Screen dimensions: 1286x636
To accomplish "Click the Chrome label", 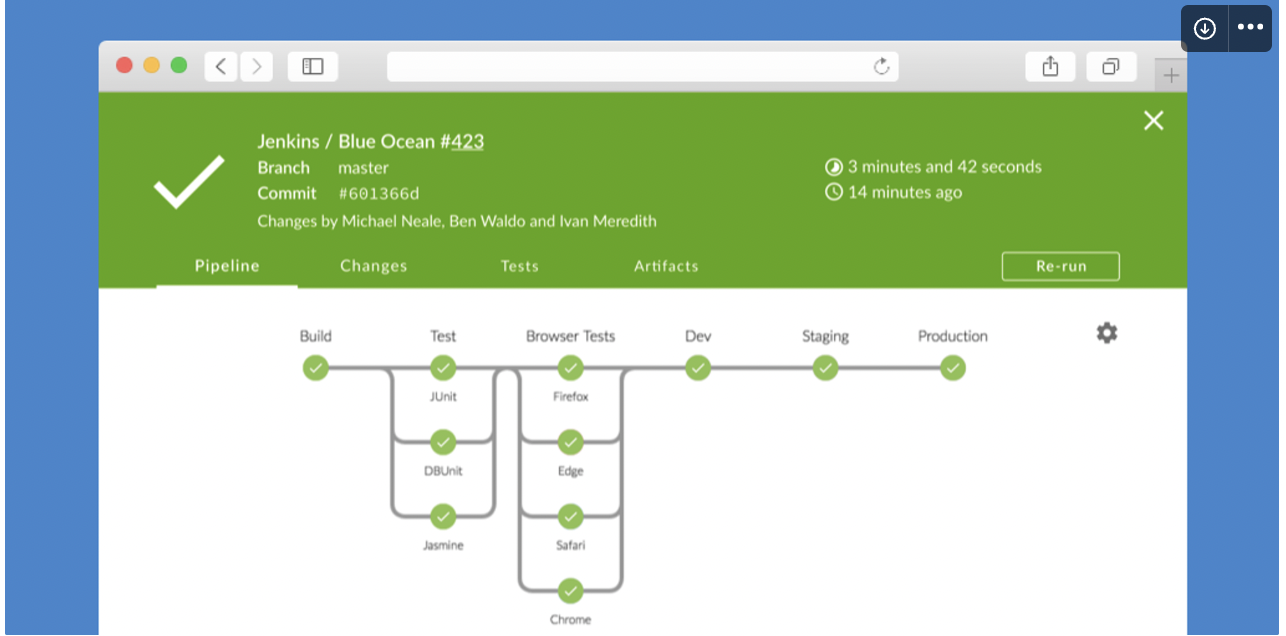I will 571,620.
